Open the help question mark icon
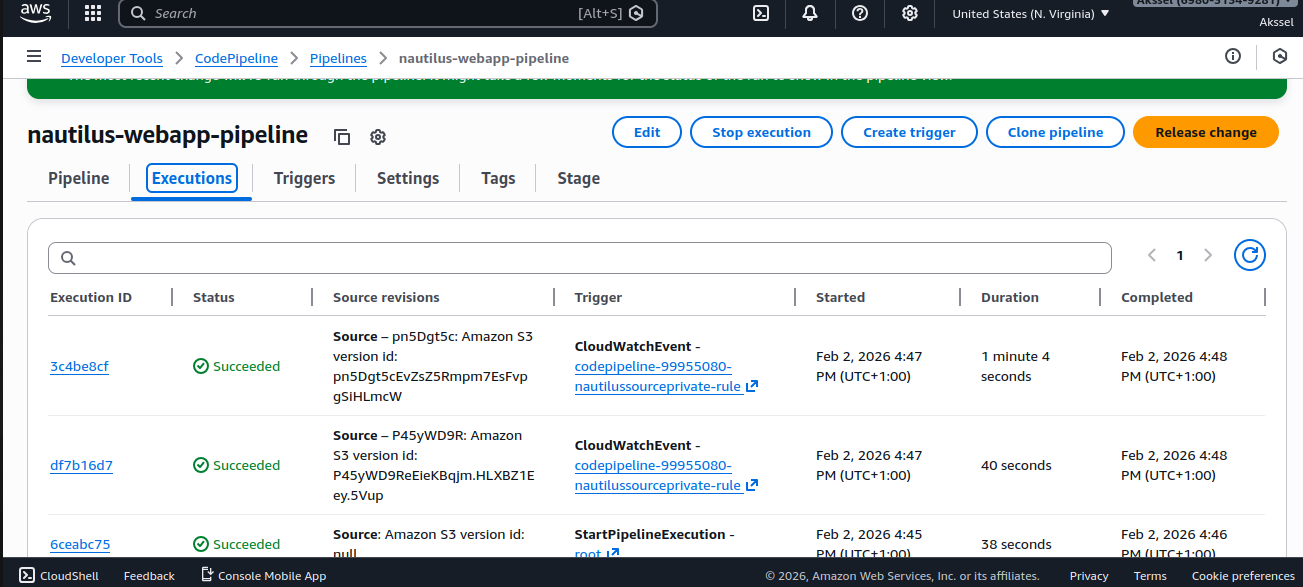This screenshot has height=587, width=1303. click(x=860, y=13)
